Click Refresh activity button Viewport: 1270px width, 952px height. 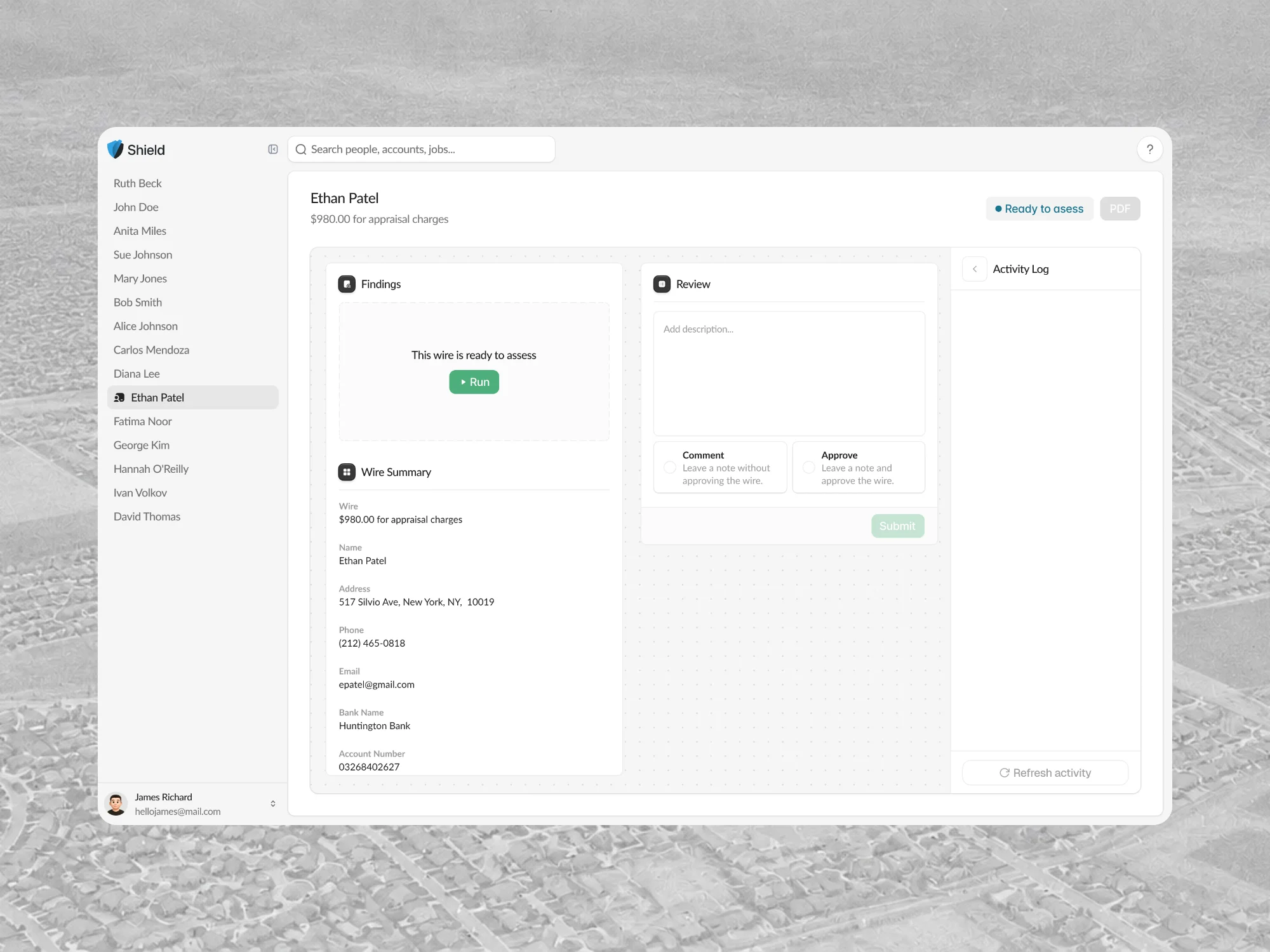(1045, 773)
